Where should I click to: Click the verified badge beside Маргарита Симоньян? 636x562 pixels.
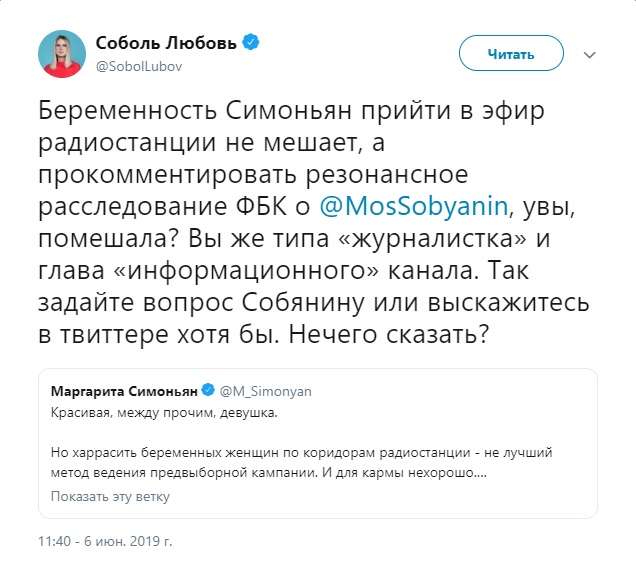click(x=210, y=388)
